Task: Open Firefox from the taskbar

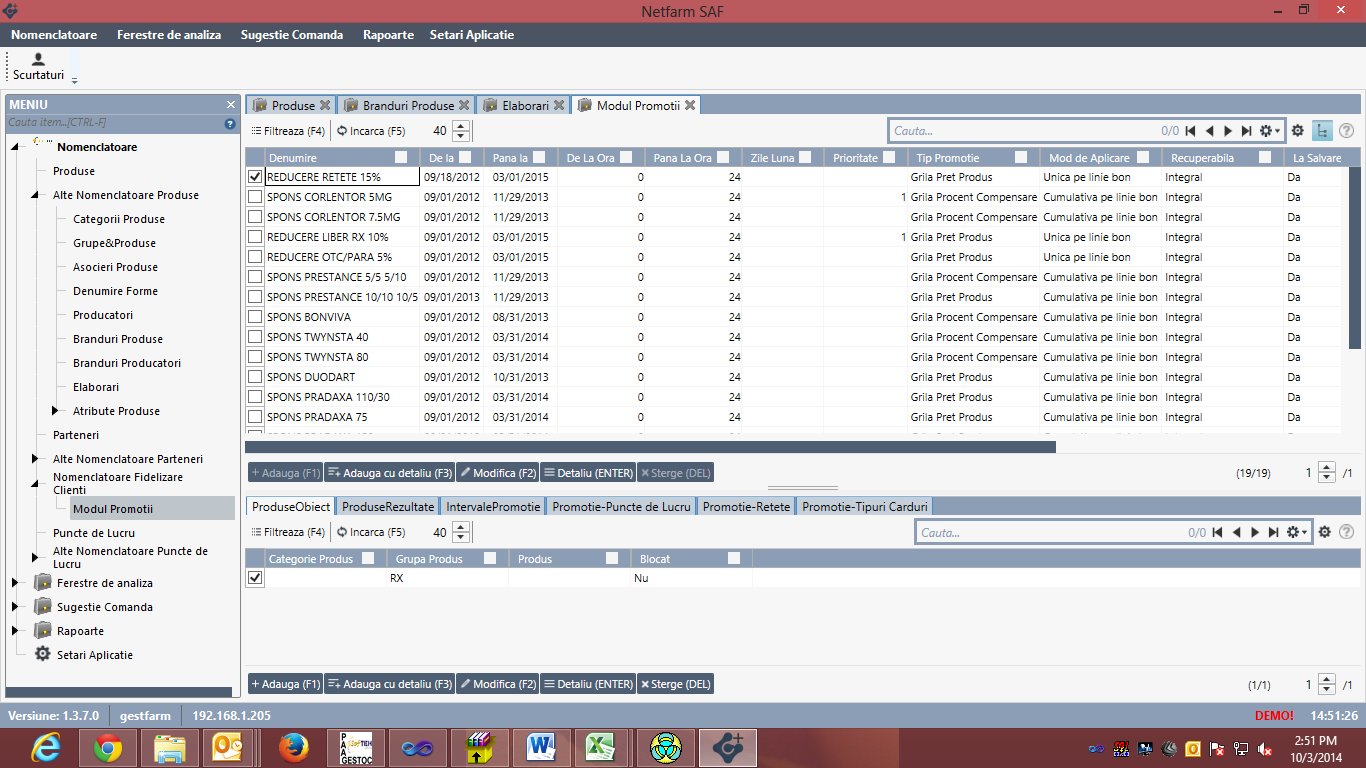Action: [x=292, y=747]
